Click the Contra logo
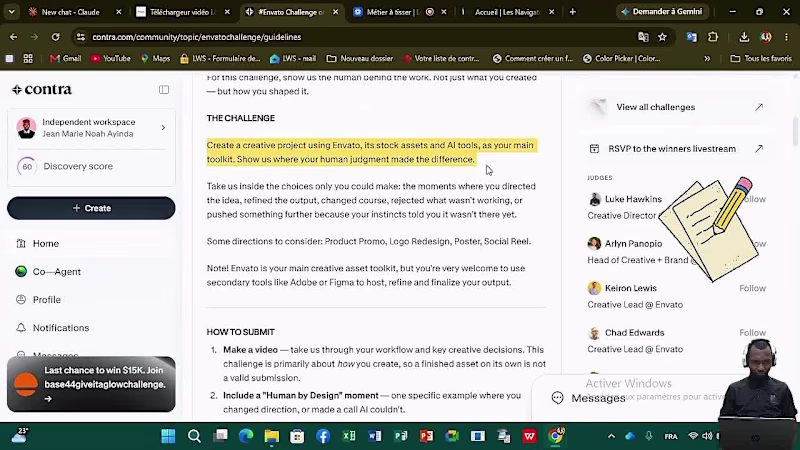 42,89
